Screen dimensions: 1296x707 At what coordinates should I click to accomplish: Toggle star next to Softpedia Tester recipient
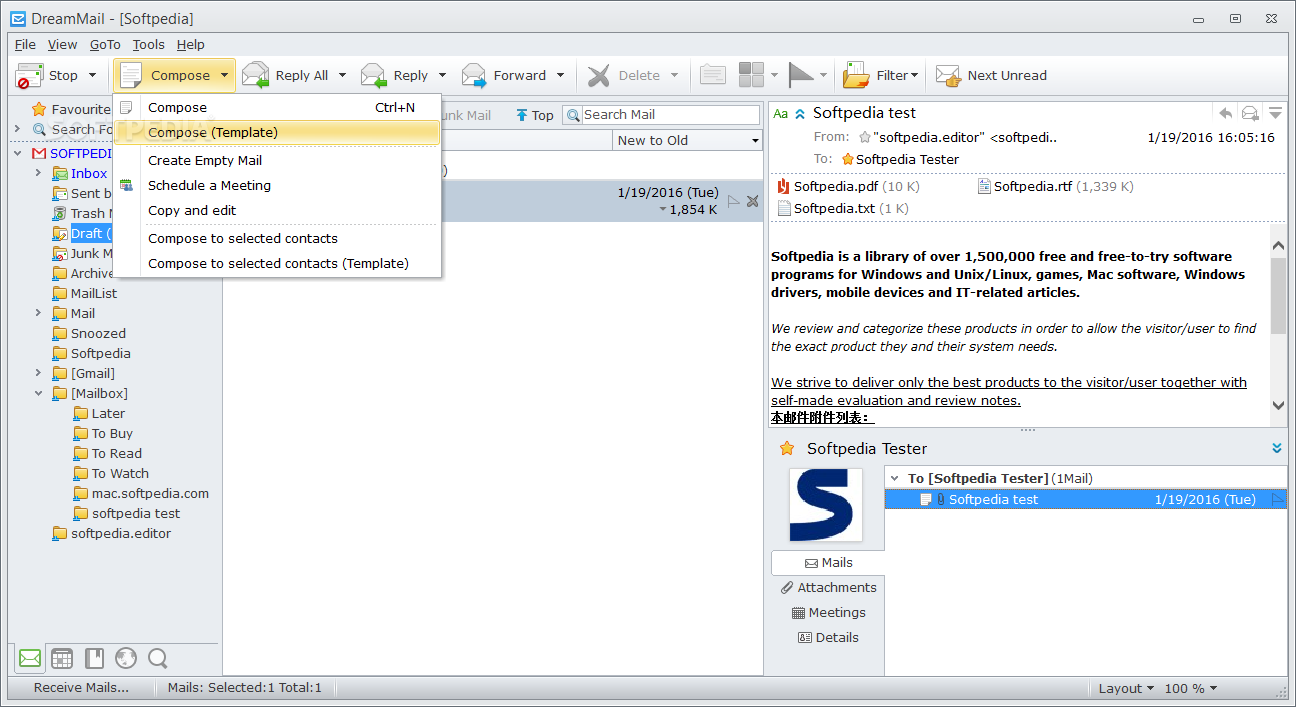point(848,159)
